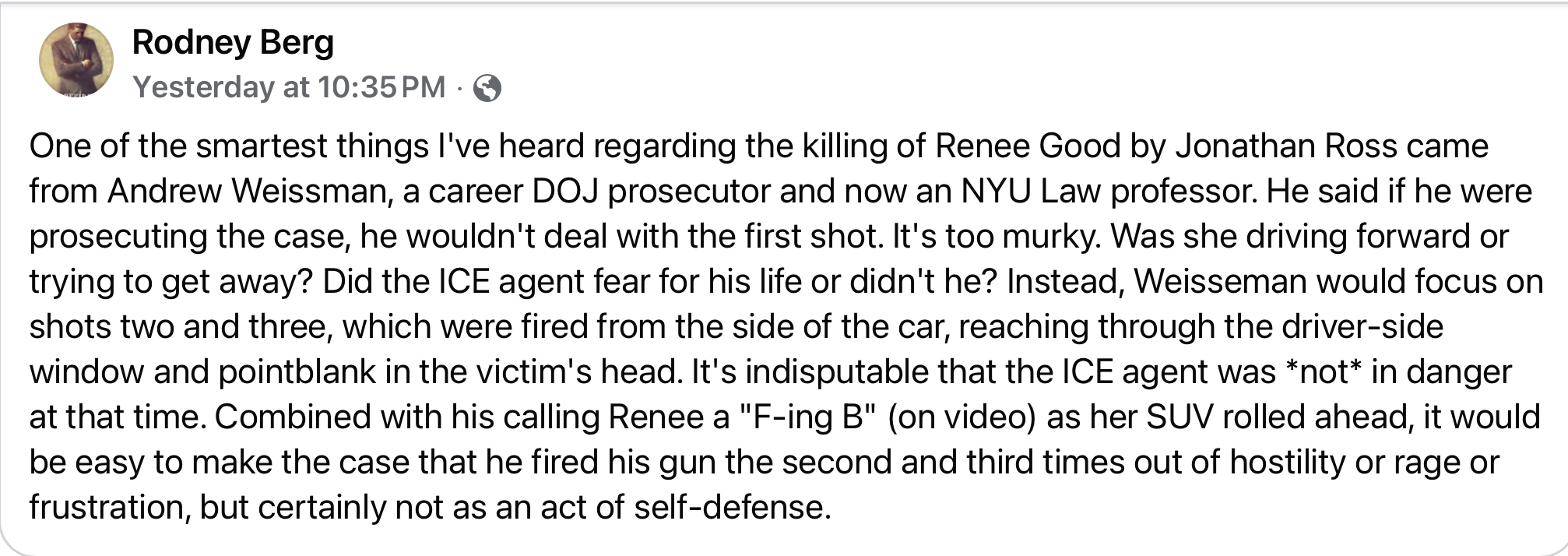Click the public globe privacy icon
Image resolution: width=1568 pixels, height=556 pixels.
click(487, 88)
